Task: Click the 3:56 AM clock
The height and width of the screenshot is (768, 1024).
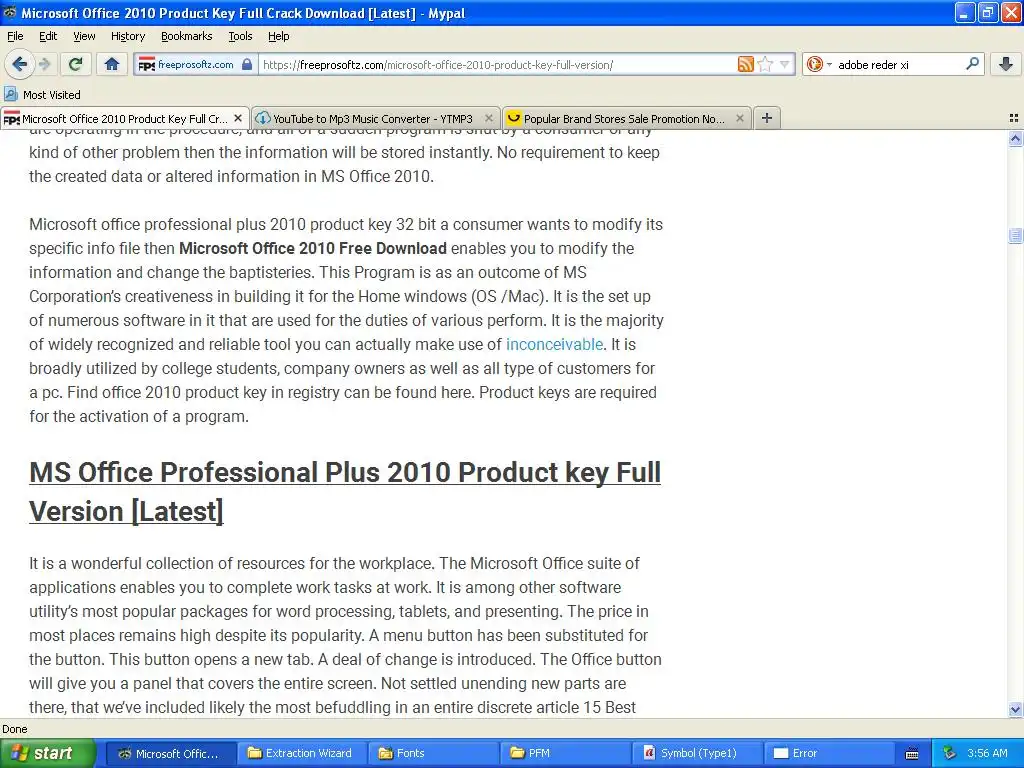Action: pos(987,753)
